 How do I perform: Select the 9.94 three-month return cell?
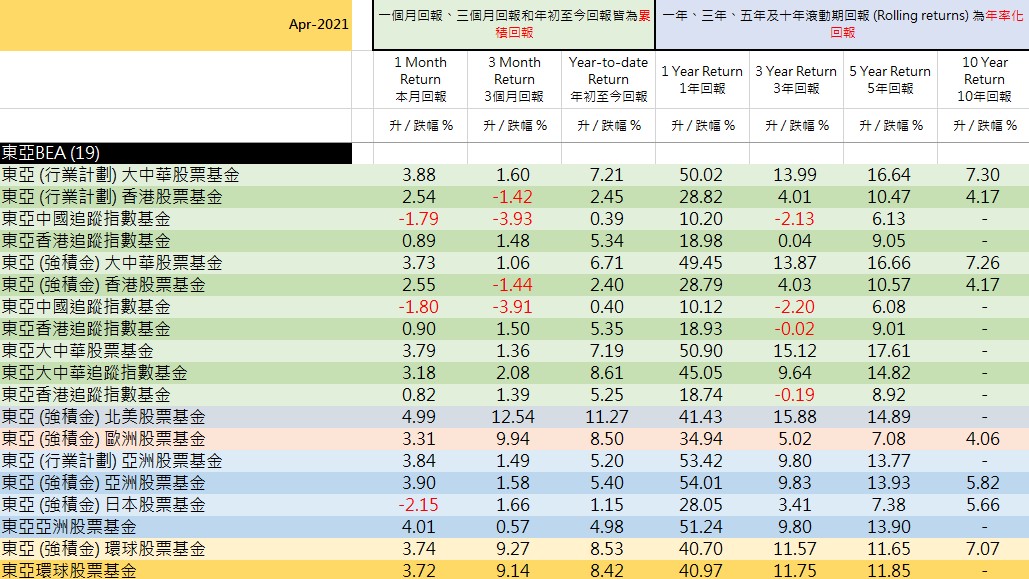tap(513, 439)
